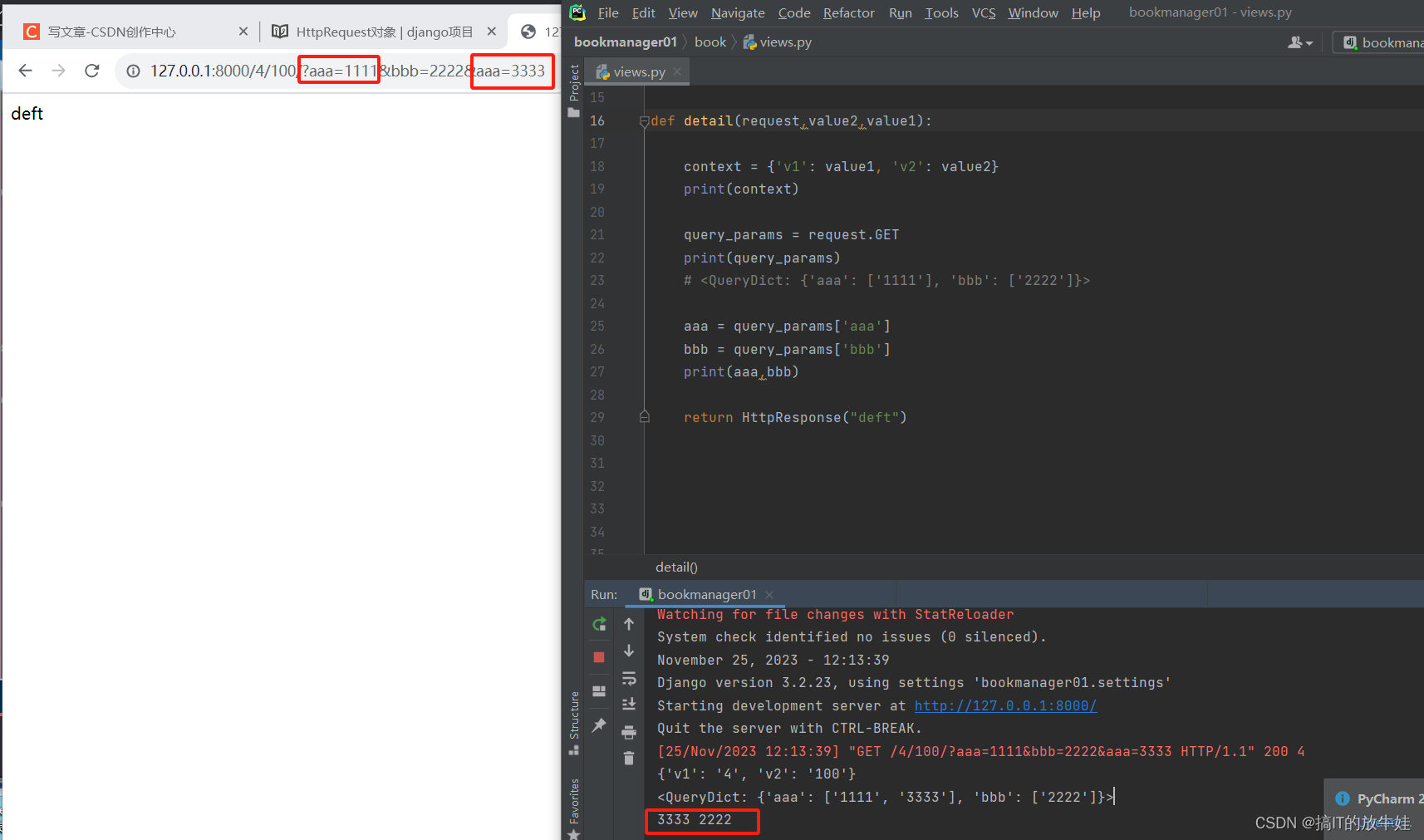Select bookmanager01 tab in Run panel
1424x840 pixels.
click(x=698, y=594)
